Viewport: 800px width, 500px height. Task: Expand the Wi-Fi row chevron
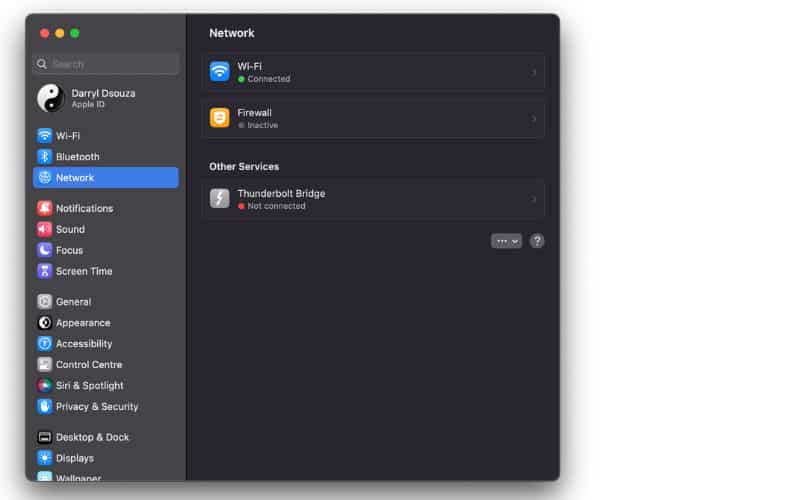[534, 72]
